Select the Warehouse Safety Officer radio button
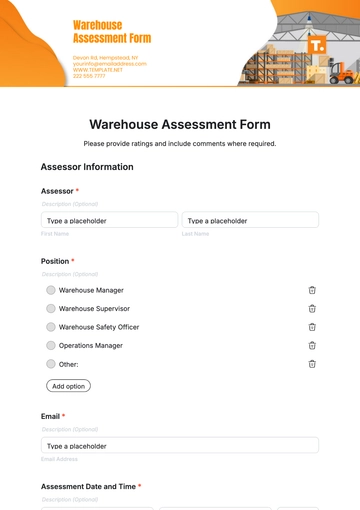The image size is (360, 510). [x=51, y=327]
